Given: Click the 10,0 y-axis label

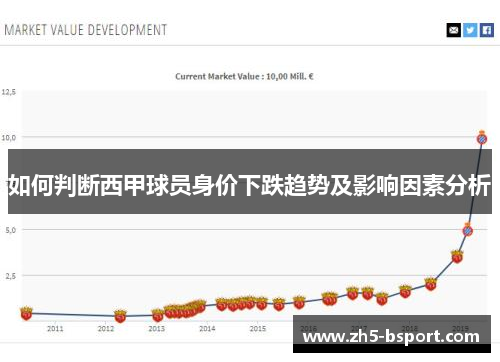Looking at the screenshot, I should tap(9, 137).
